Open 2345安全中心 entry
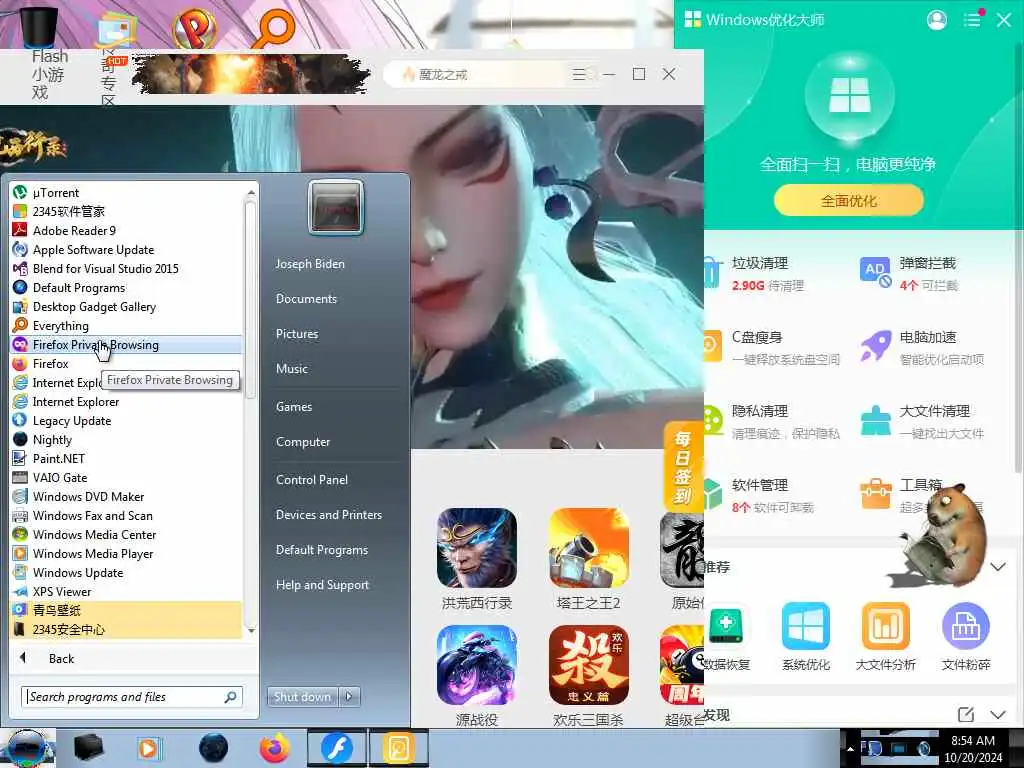 126,630
